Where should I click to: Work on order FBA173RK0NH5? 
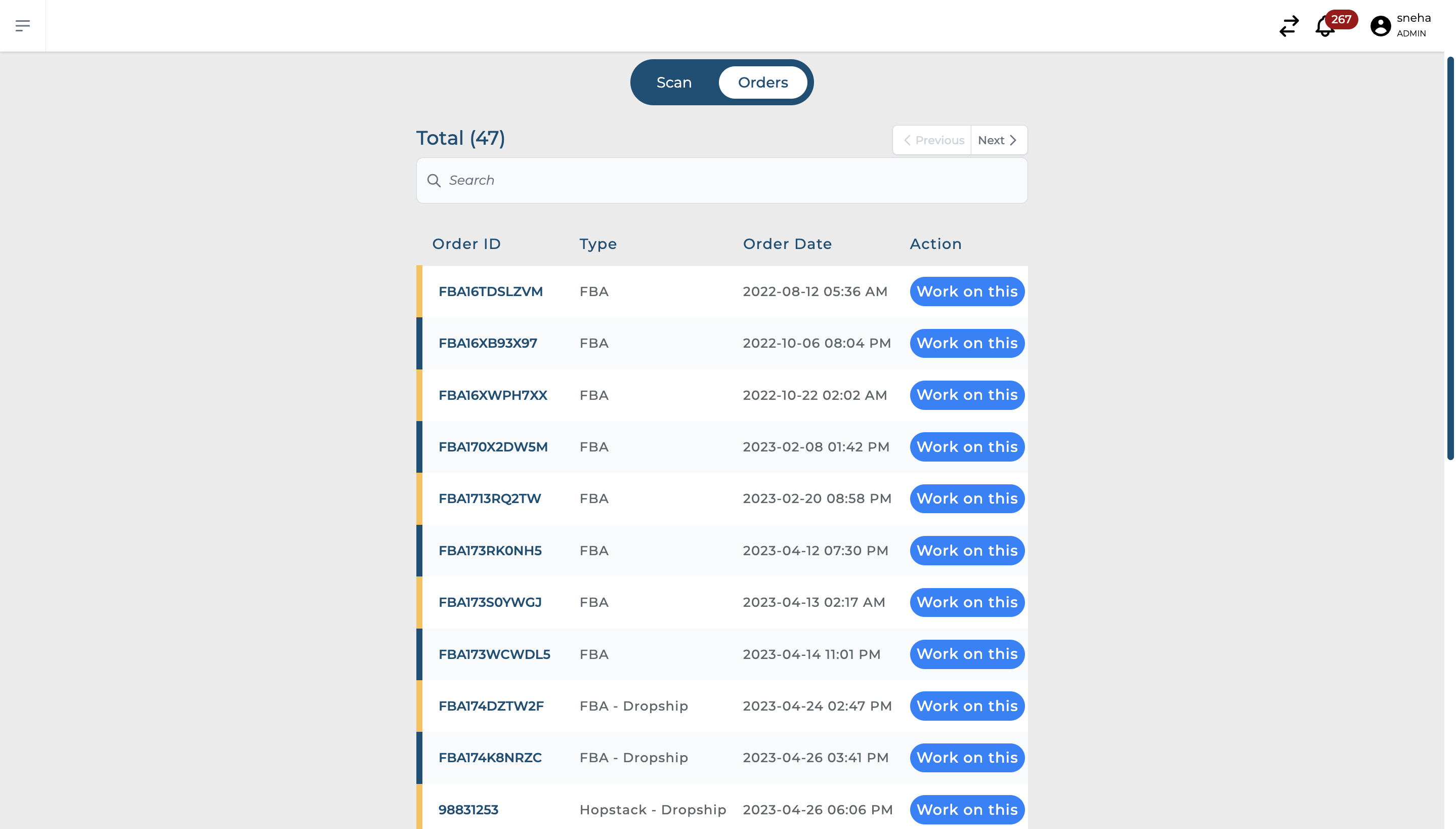(x=967, y=551)
